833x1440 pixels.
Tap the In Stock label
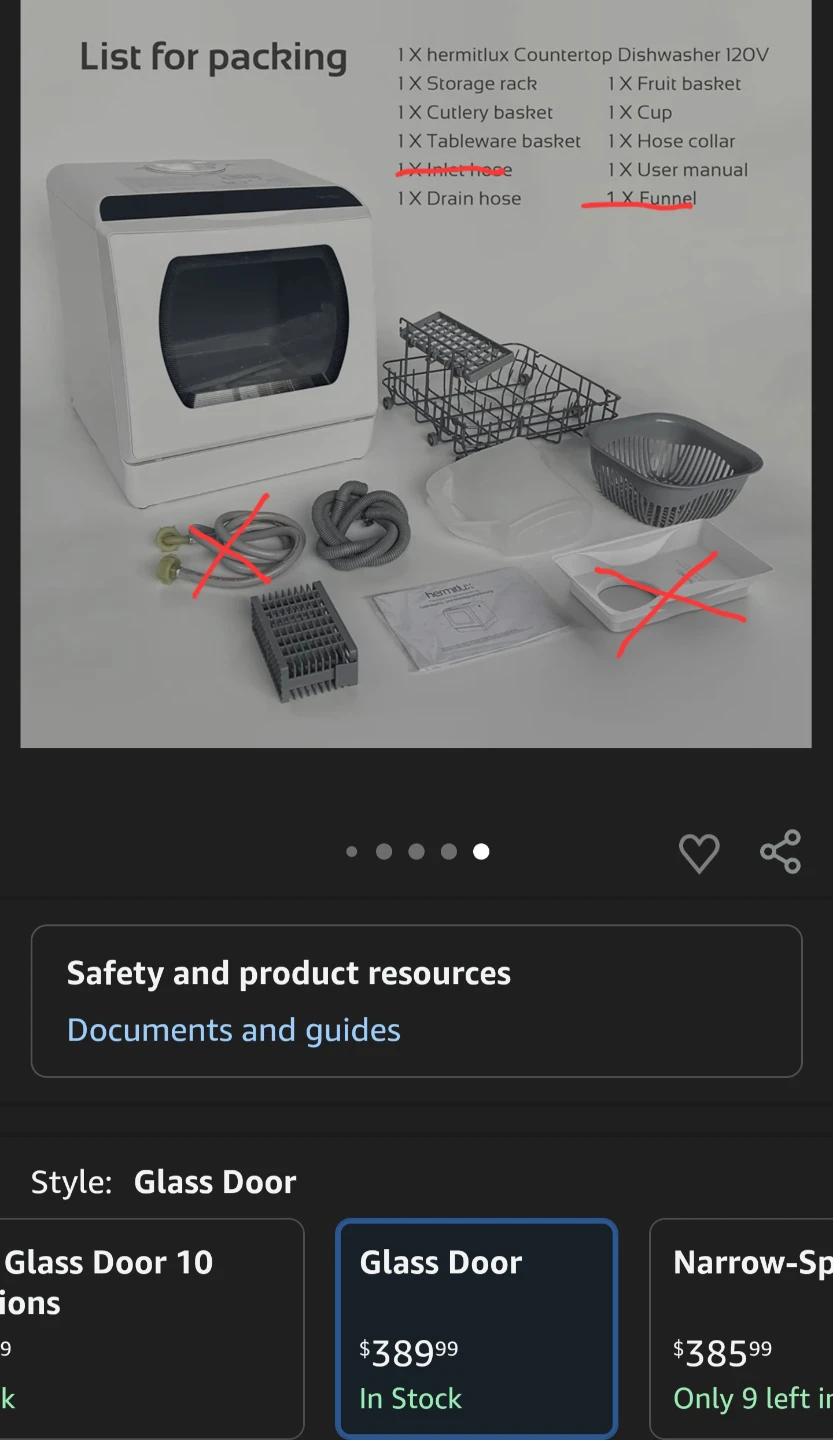[411, 1398]
